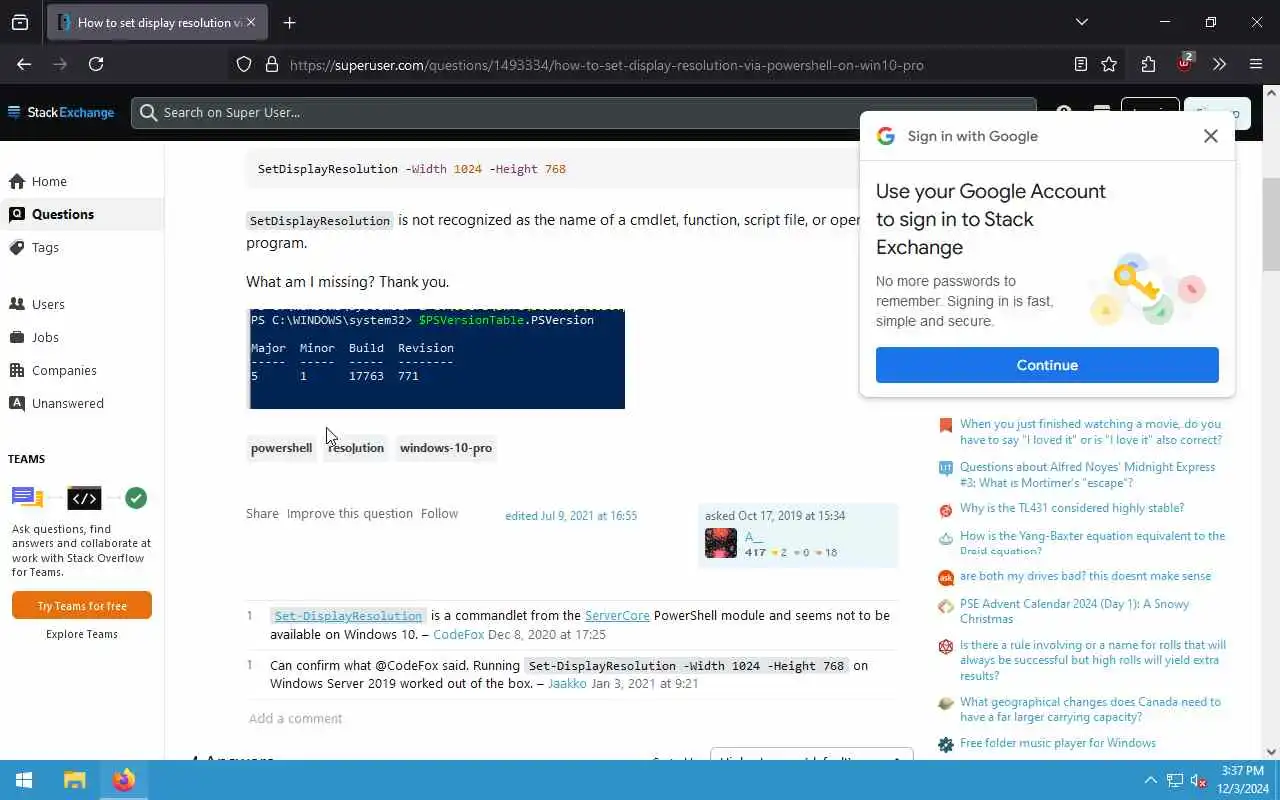Bookmark this page with the star icon
This screenshot has width=1280, height=800.
(1109, 64)
